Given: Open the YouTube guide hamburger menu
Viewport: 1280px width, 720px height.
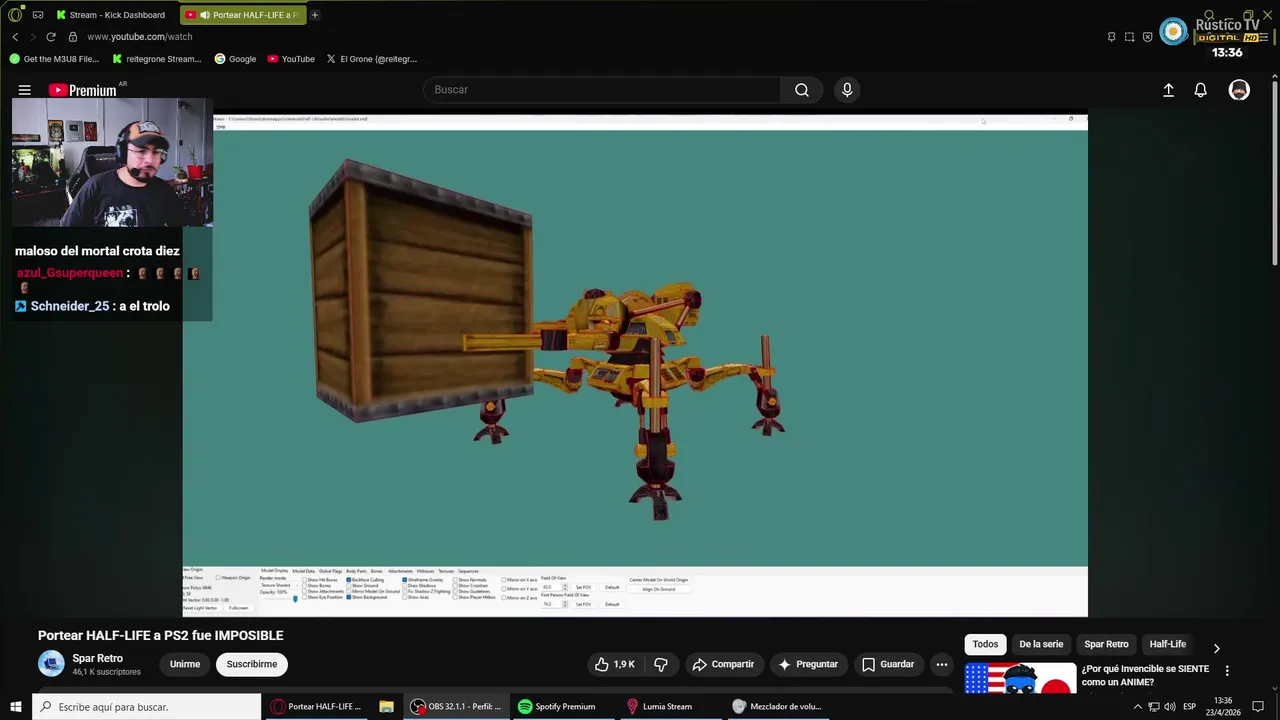Looking at the screenshot, I should click(x=24, y=90).
